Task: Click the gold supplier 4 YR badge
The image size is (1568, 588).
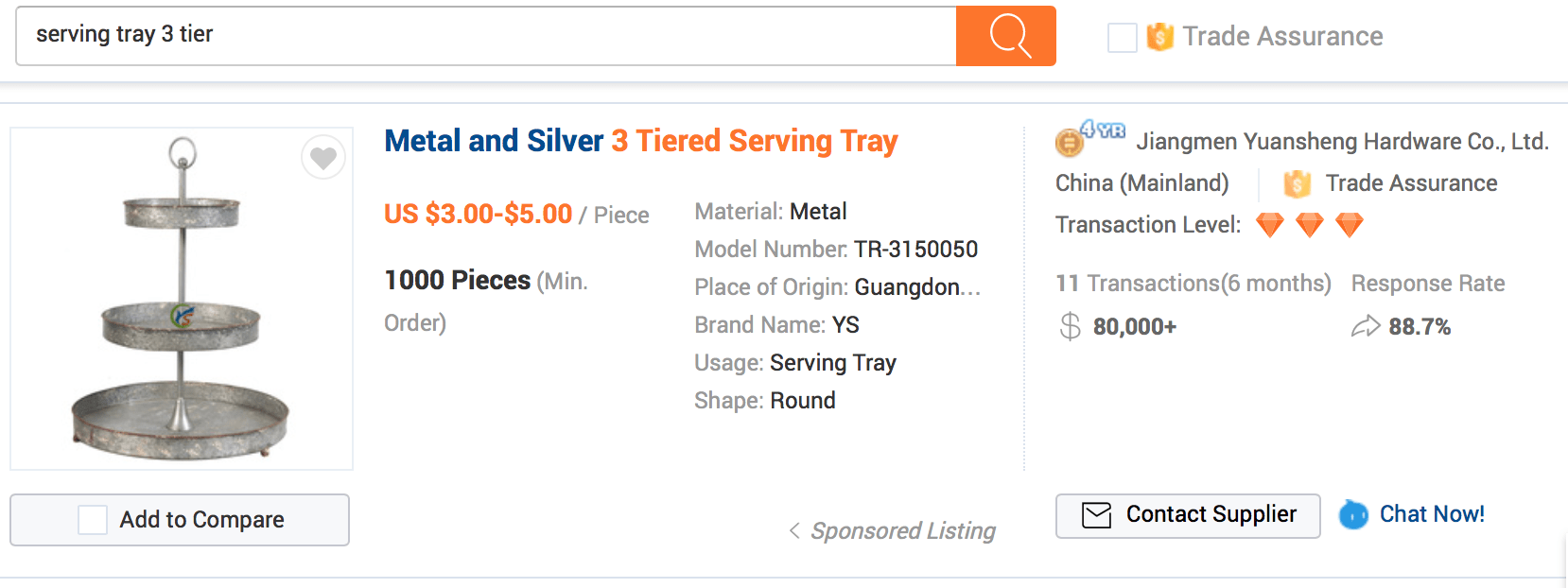Action: click(1089, 138)
